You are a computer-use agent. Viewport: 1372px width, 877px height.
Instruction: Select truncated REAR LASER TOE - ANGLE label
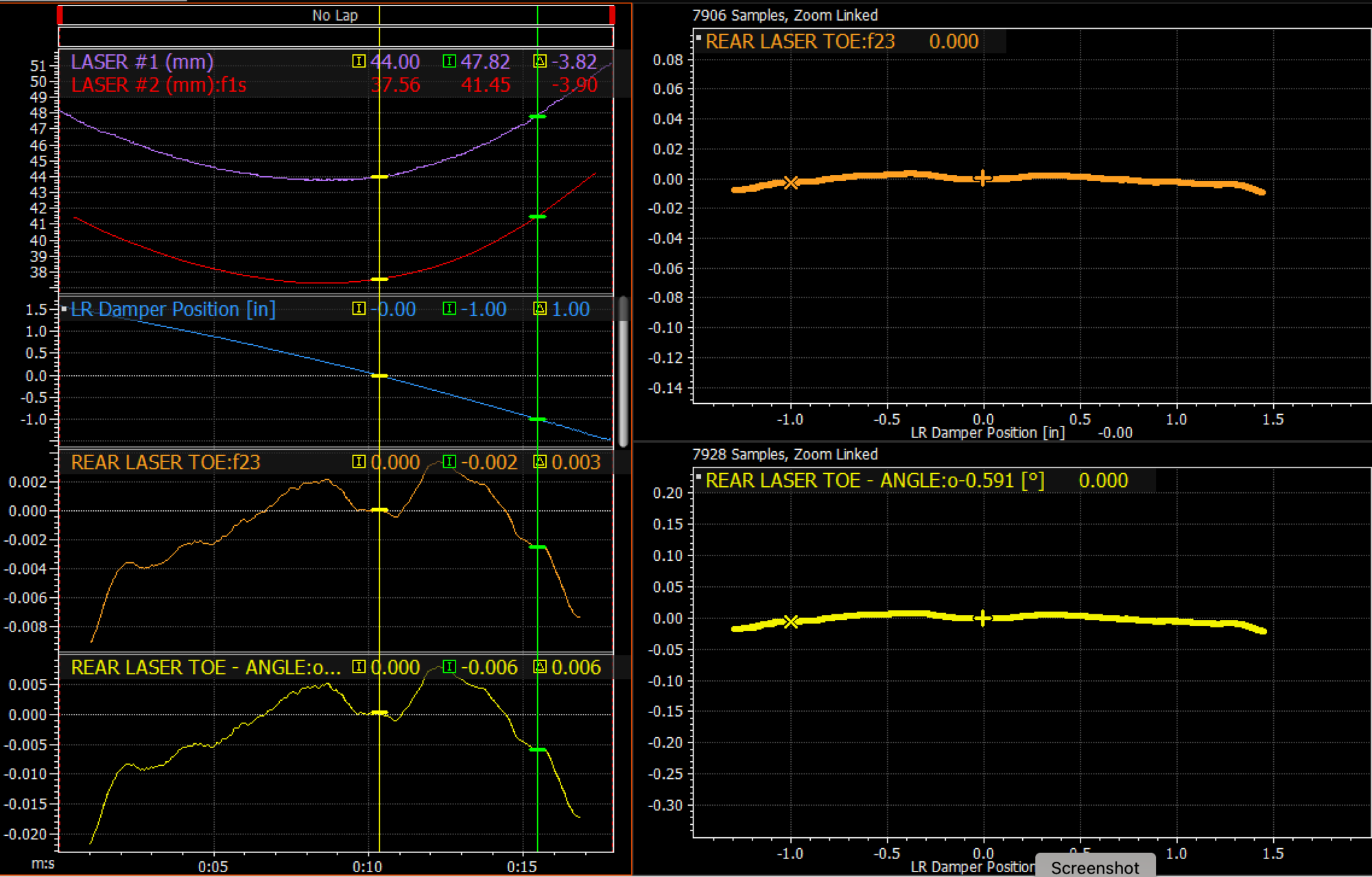pyautogui.click(x=206, y=667)
